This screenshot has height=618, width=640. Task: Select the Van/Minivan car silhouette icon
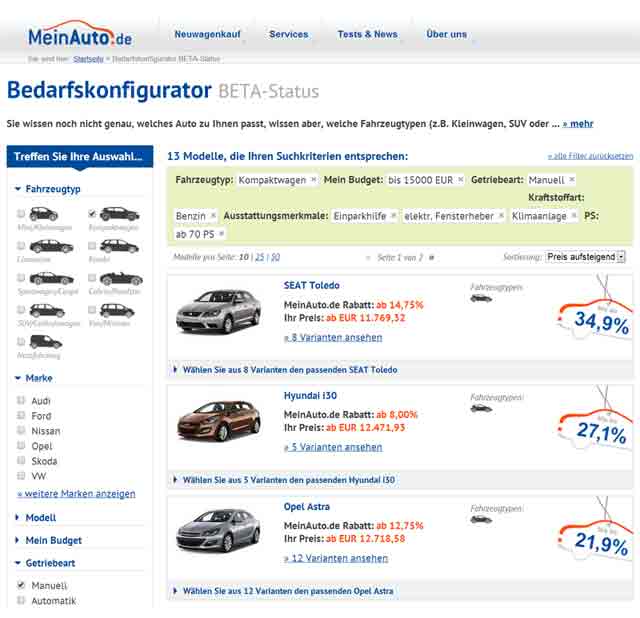coord(117,311)
